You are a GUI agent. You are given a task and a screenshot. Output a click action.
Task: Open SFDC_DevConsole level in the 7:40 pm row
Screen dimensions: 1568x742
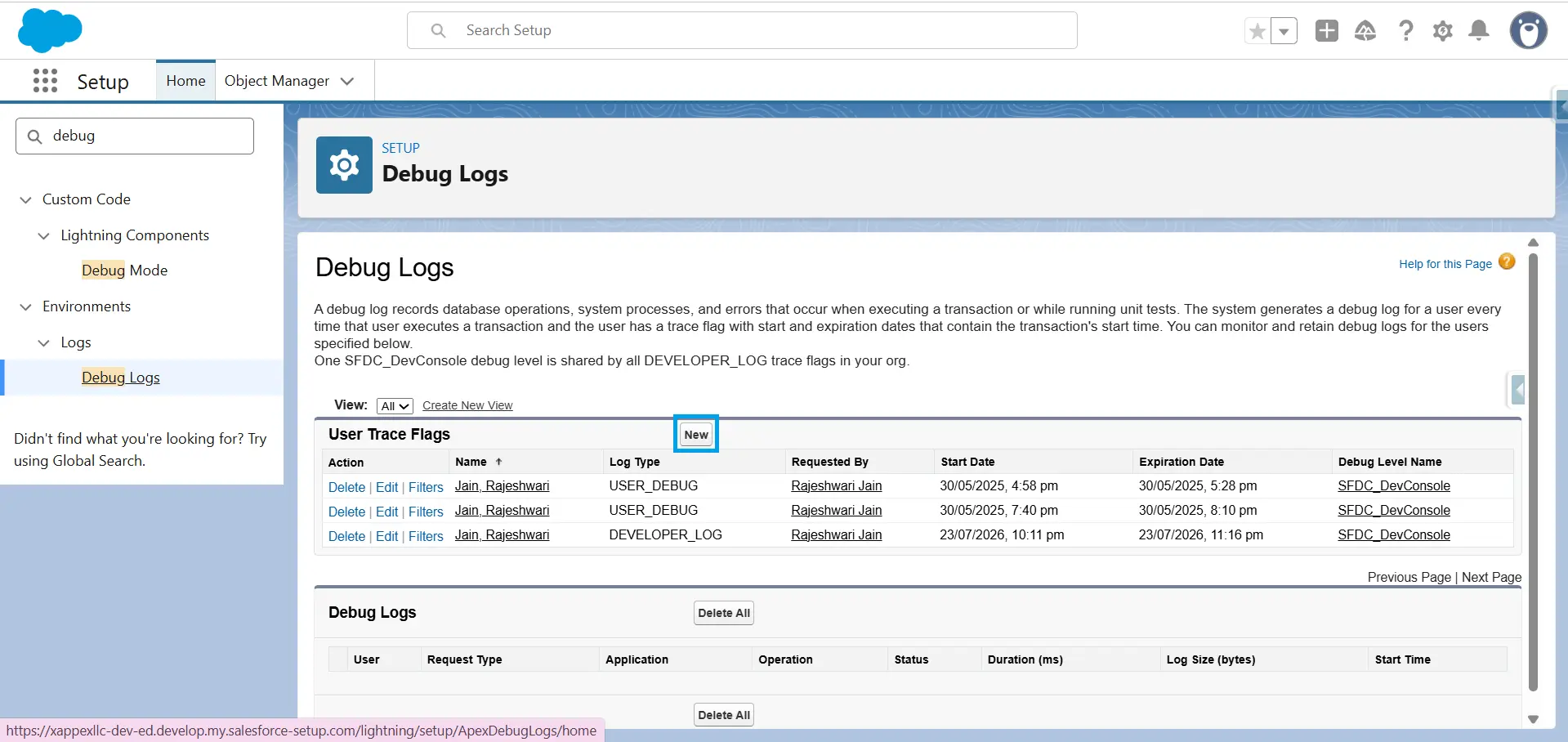pyautogui.click(x=1394, y=510)
